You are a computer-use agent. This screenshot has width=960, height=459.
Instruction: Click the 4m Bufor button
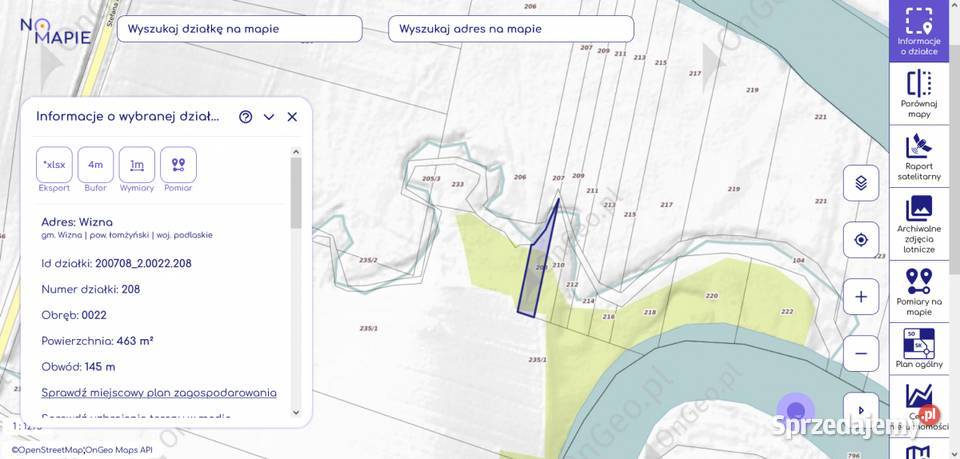(95, 165)
